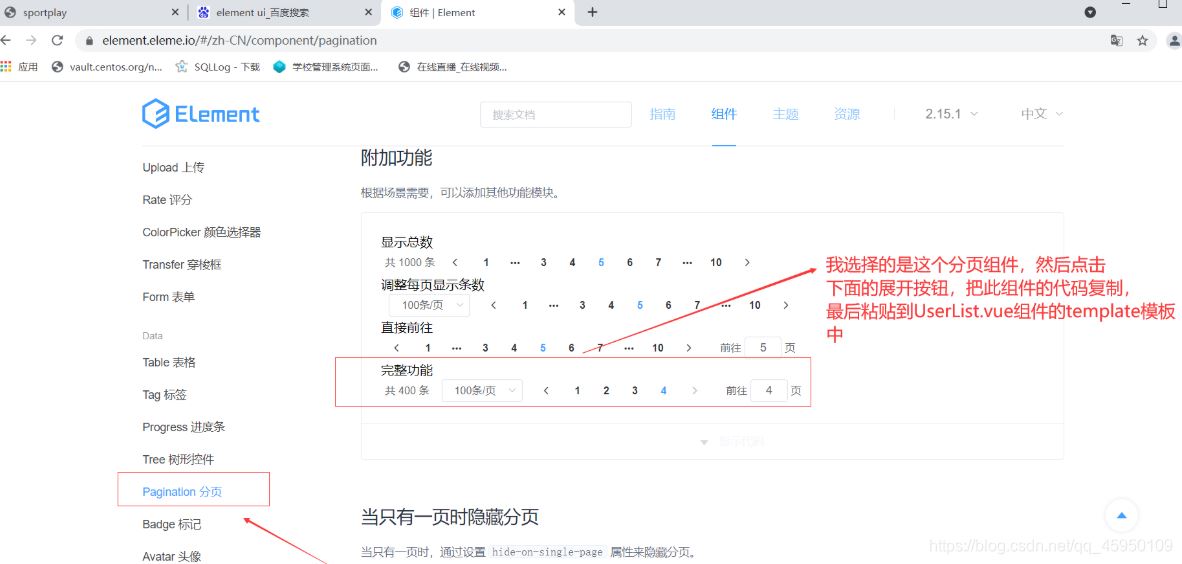The image size is (1182, 564).
Task: Click the site lock icon
Action: (90, 41)
